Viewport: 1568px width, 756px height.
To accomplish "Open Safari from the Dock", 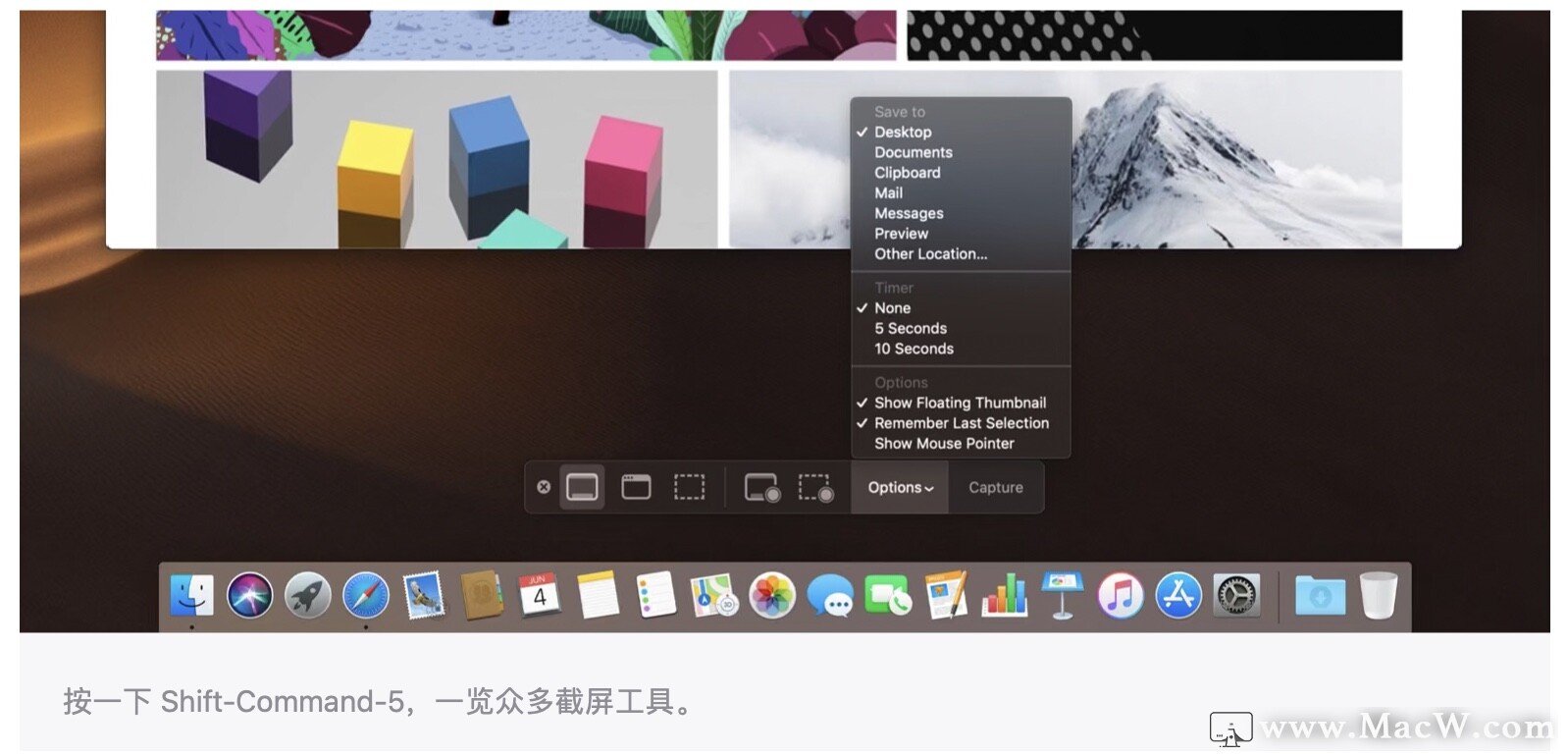I will click(x=366, y=596).
